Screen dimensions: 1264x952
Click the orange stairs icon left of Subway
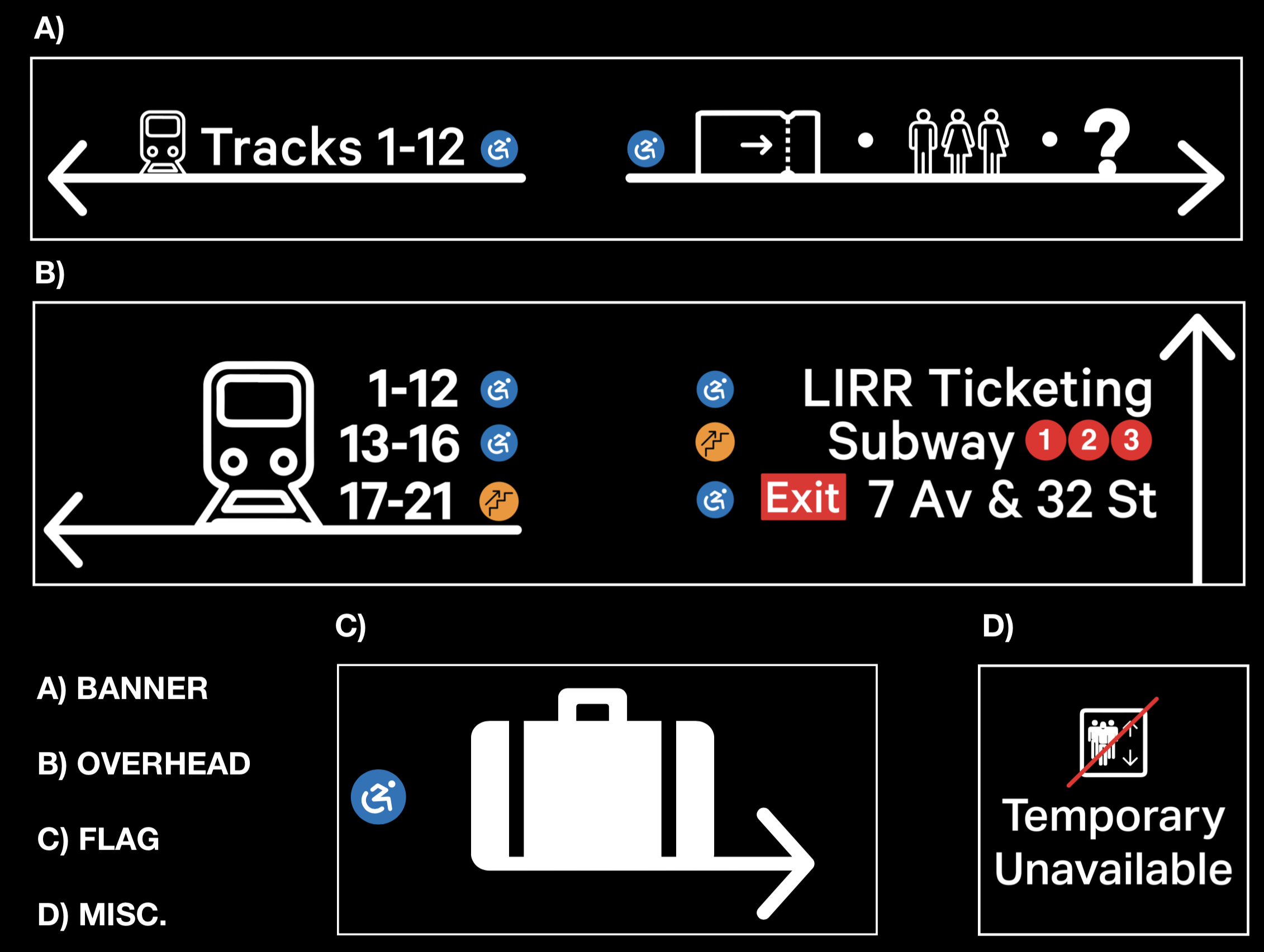[715, 442]
